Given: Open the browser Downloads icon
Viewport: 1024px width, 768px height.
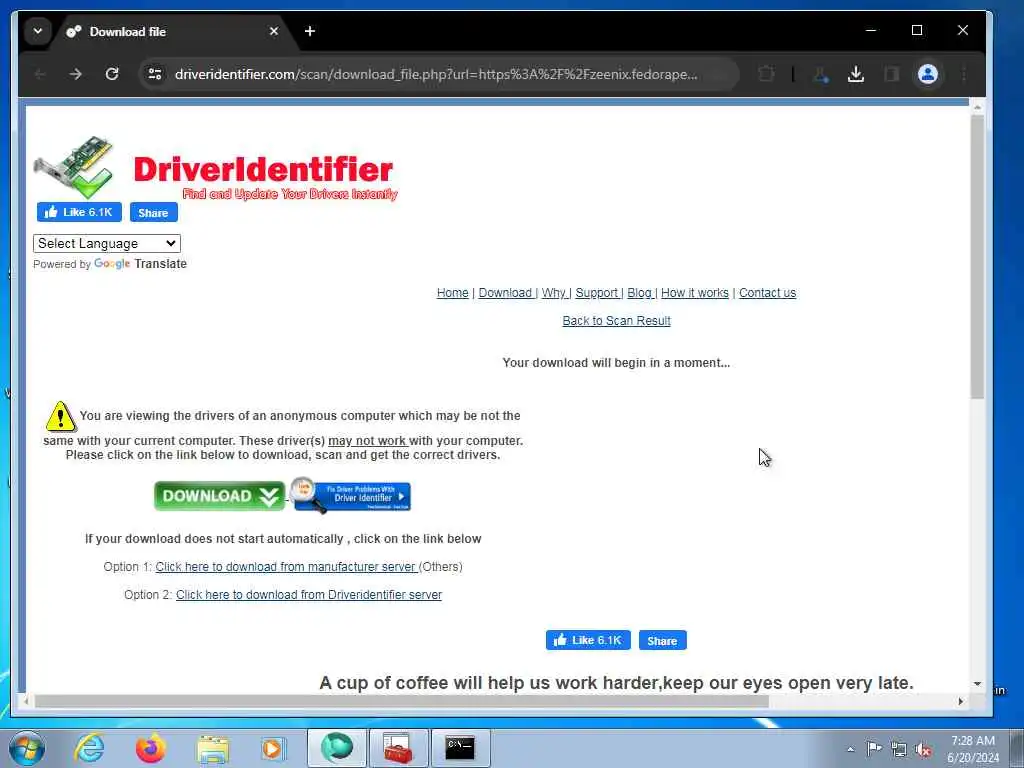Looking at the screenshot, I should 856,74.
